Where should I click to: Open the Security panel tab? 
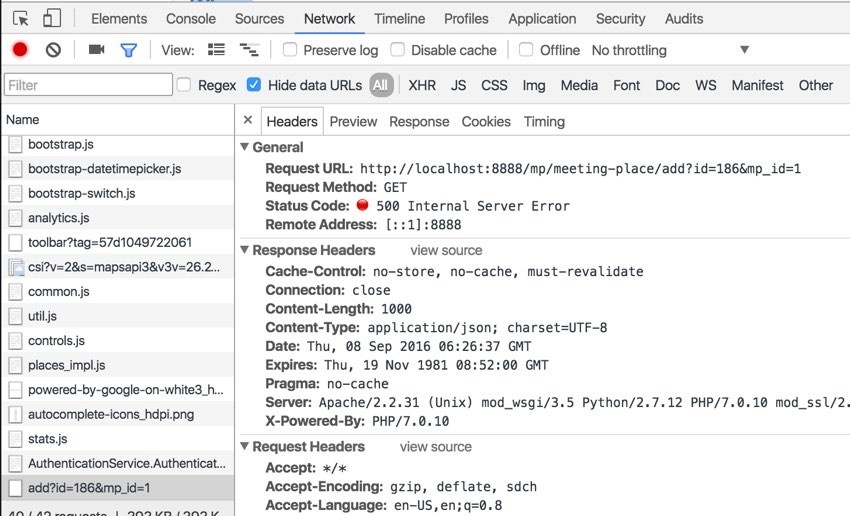click(621, 19)
